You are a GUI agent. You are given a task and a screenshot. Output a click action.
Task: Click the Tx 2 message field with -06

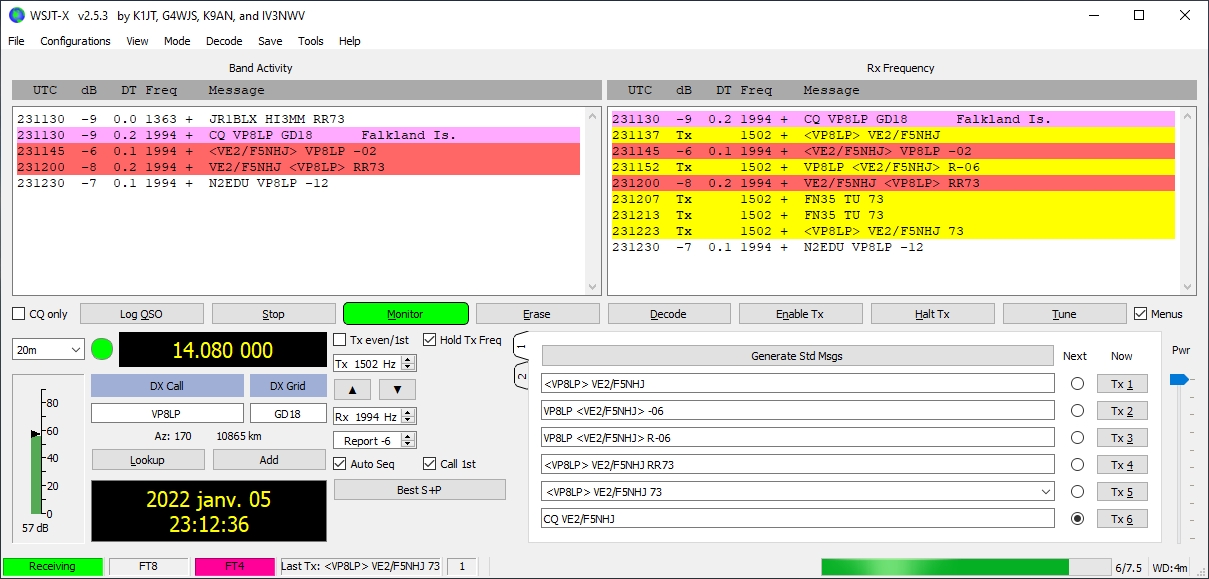(798, 411)
